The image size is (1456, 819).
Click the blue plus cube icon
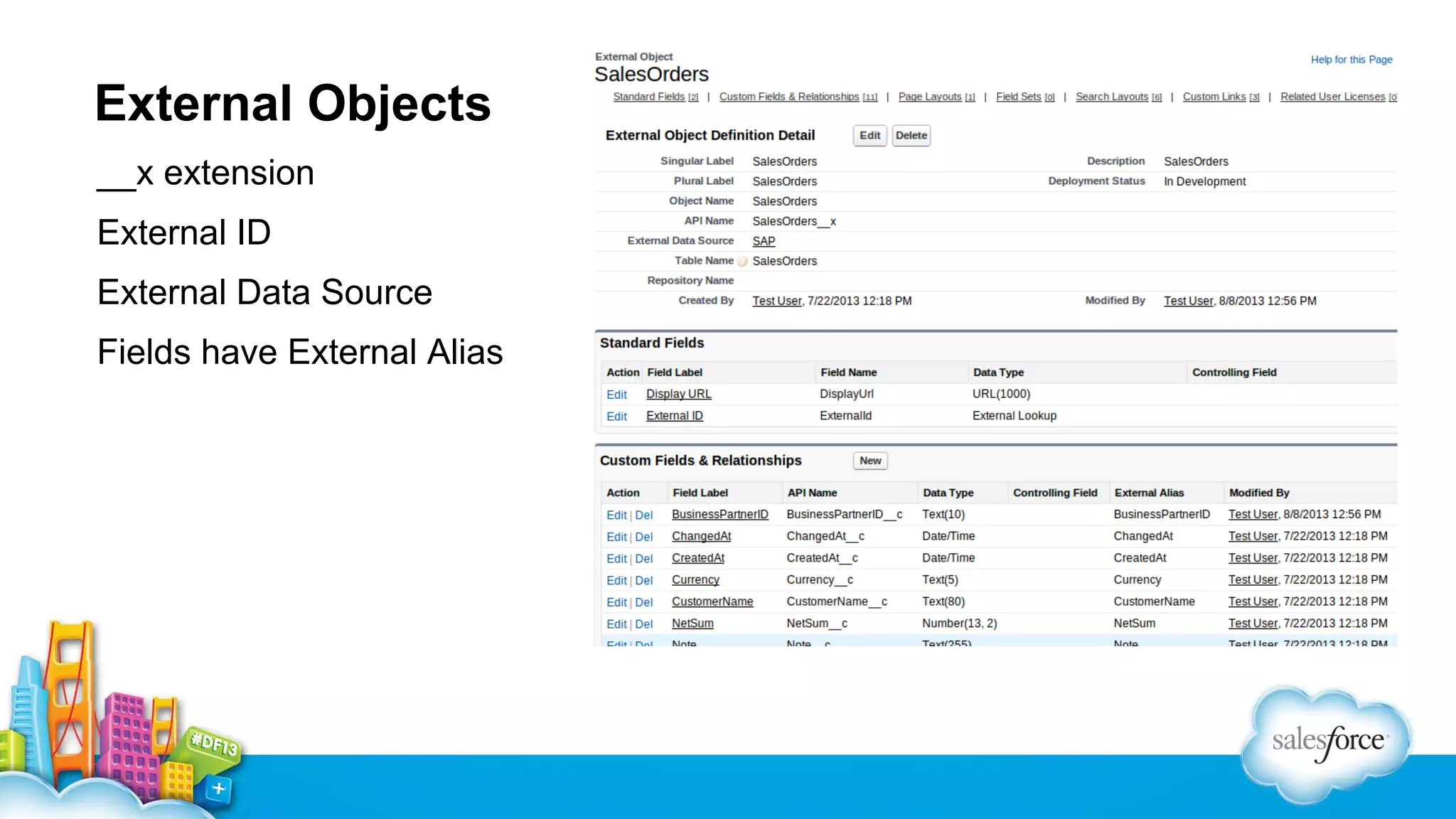point(218,788)
